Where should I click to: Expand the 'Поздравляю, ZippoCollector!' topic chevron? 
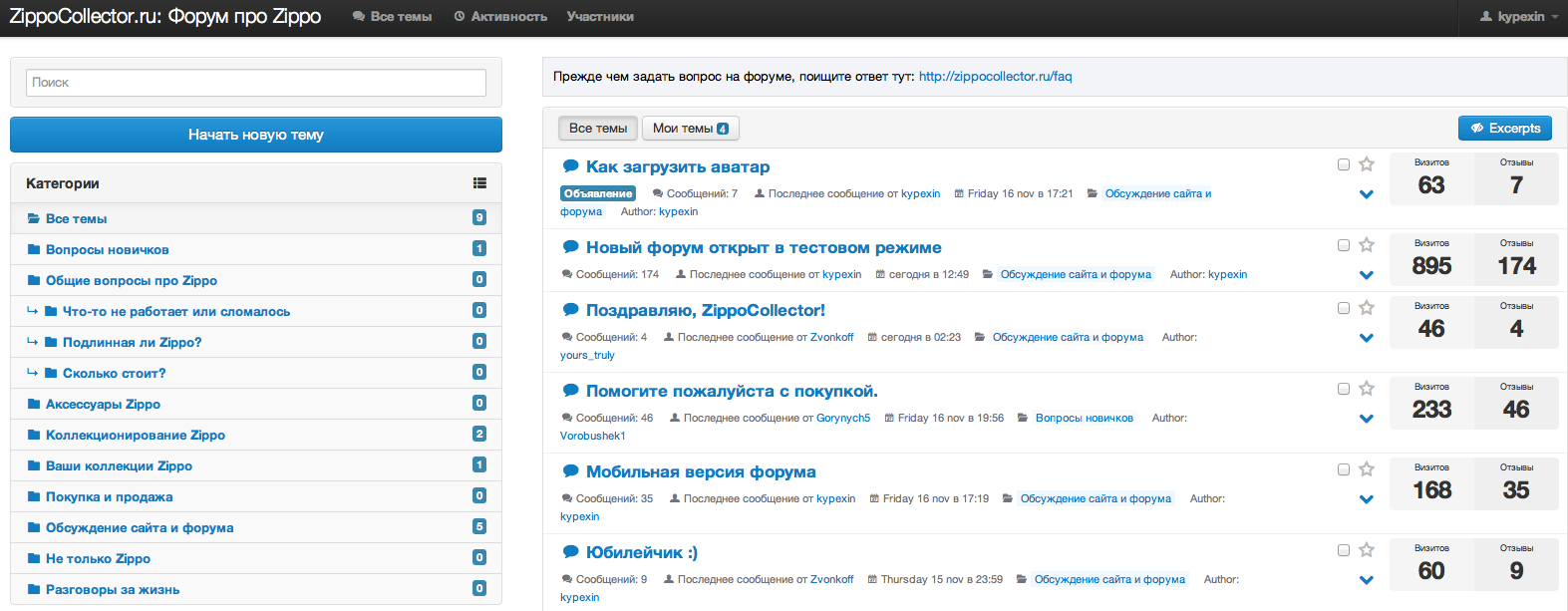tap(1367, 338)
